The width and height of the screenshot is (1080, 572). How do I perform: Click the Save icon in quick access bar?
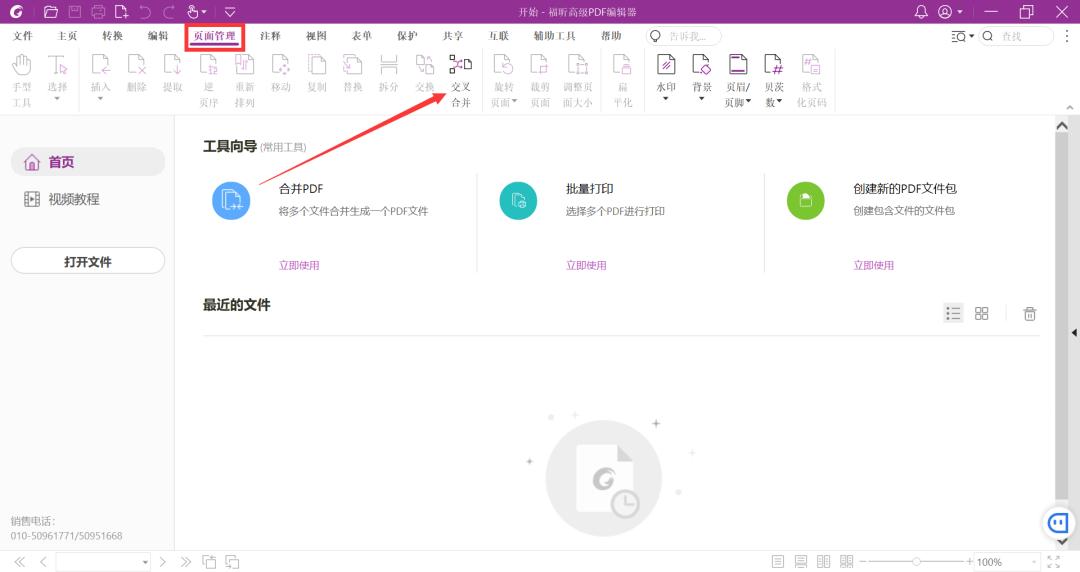[x=74, y=12]
